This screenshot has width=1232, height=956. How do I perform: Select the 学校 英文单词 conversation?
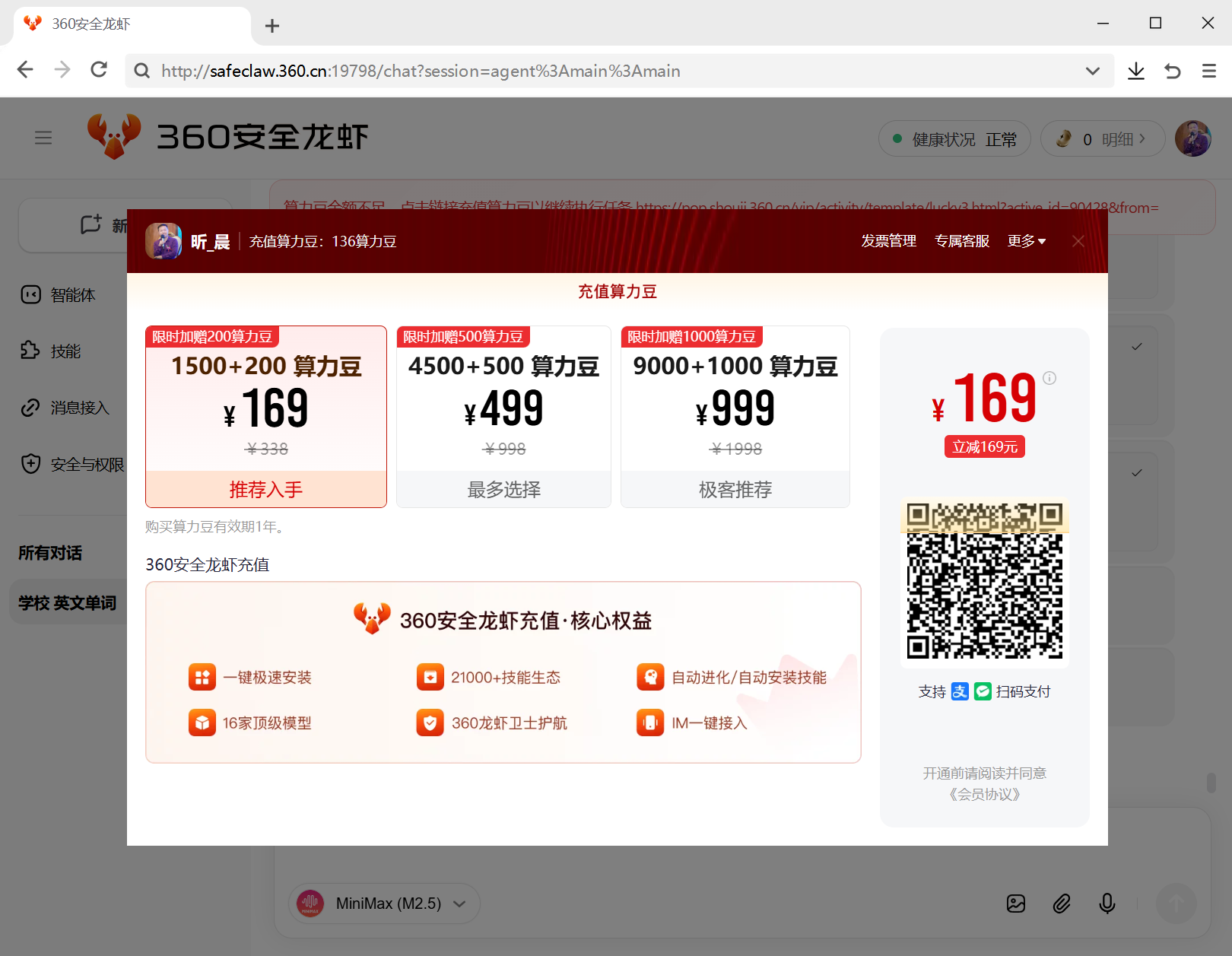pyautogui.click(x=68, y=603)
